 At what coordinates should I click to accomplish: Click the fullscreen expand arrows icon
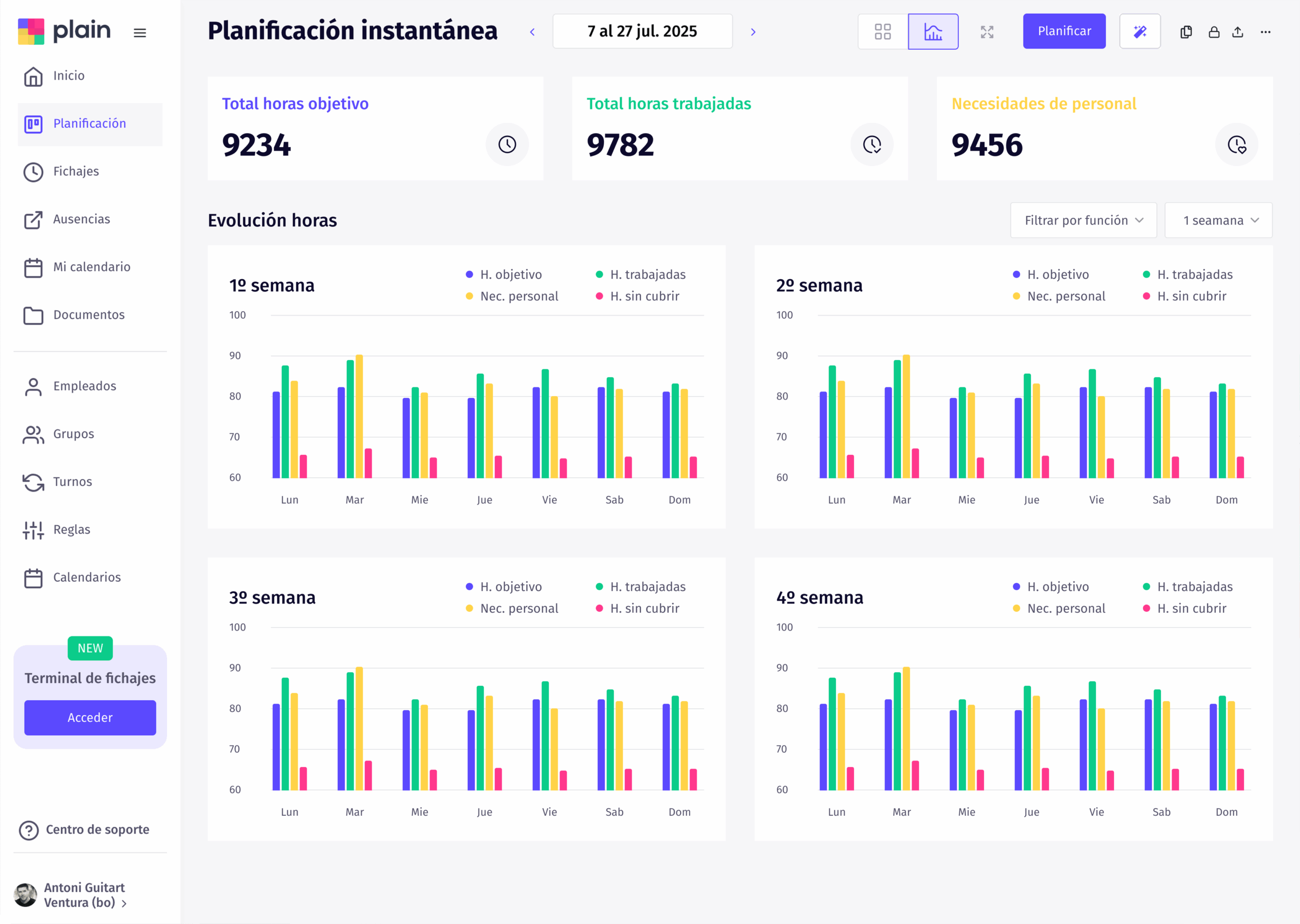click(987, 32)
